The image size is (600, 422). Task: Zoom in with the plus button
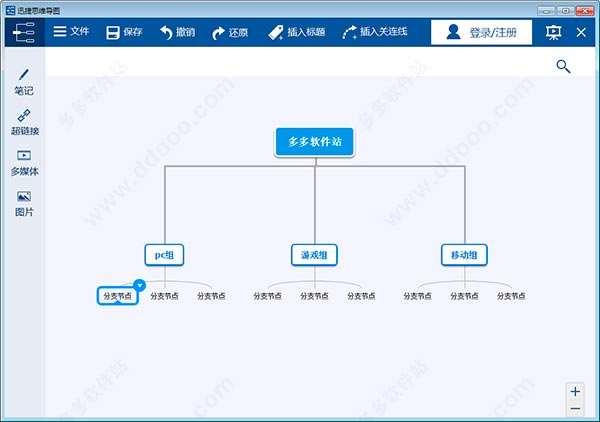tap(575, 391)
